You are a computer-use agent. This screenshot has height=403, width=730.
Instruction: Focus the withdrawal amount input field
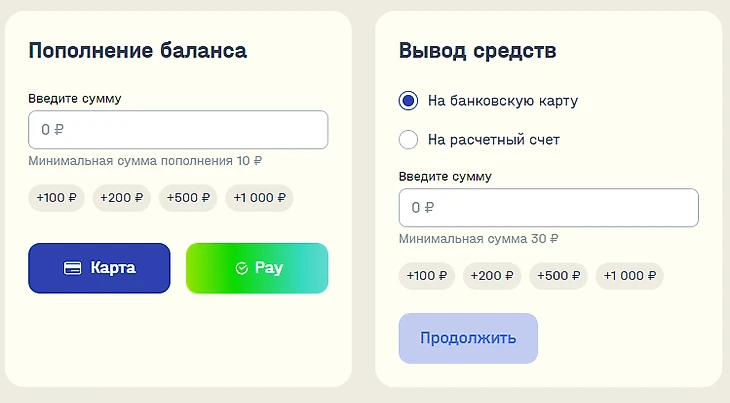tap(548, 208)
